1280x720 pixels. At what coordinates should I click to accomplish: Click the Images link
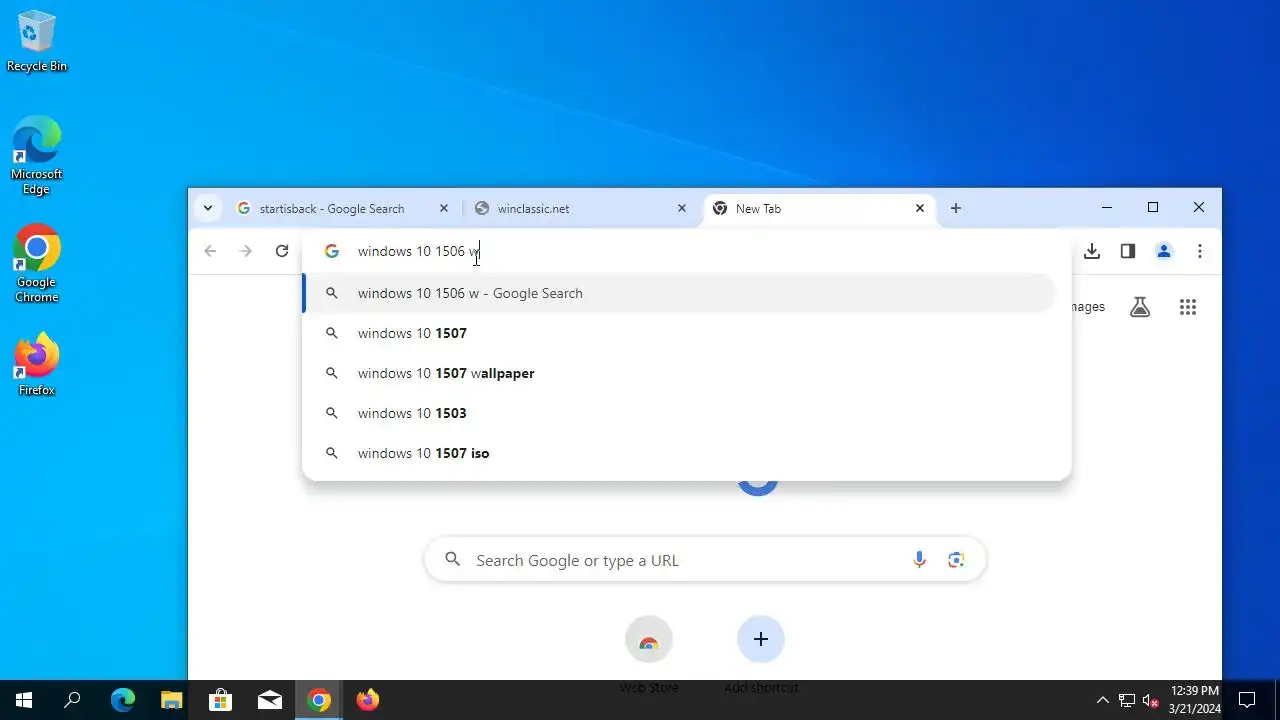[x=1088, y=307]
